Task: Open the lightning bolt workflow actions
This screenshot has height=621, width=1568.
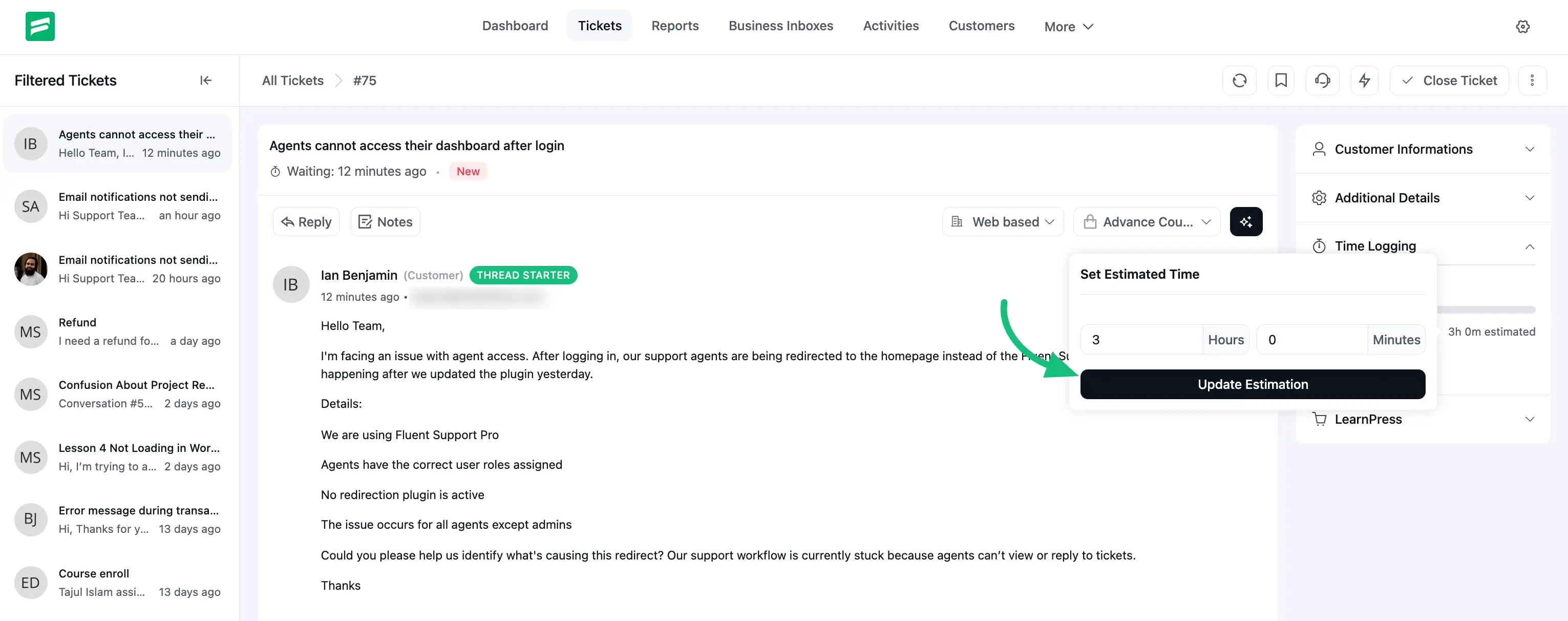Action: [1364, 80]
